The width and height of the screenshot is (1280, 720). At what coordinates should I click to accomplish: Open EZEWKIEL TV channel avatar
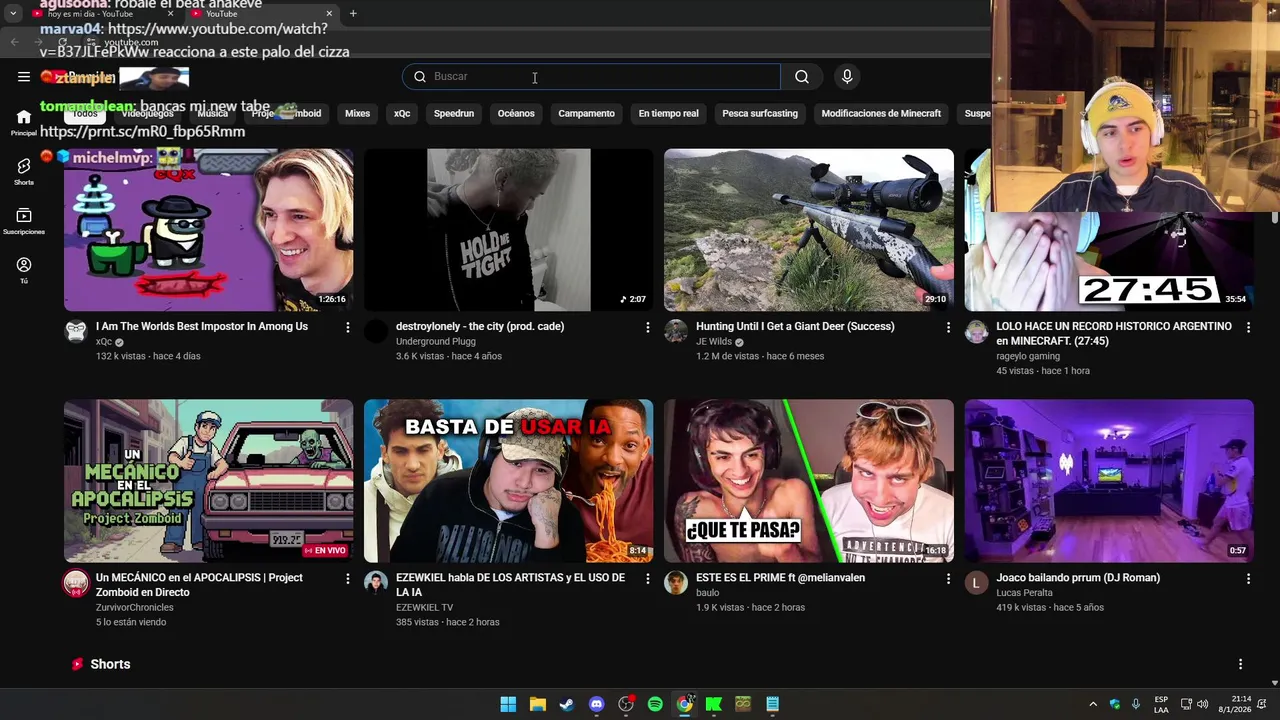376,583
